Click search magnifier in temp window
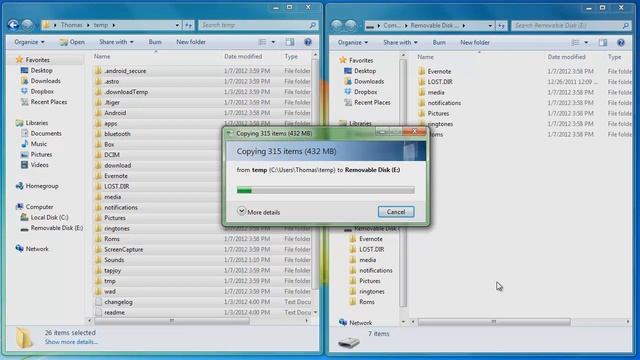 coord(312,25)
